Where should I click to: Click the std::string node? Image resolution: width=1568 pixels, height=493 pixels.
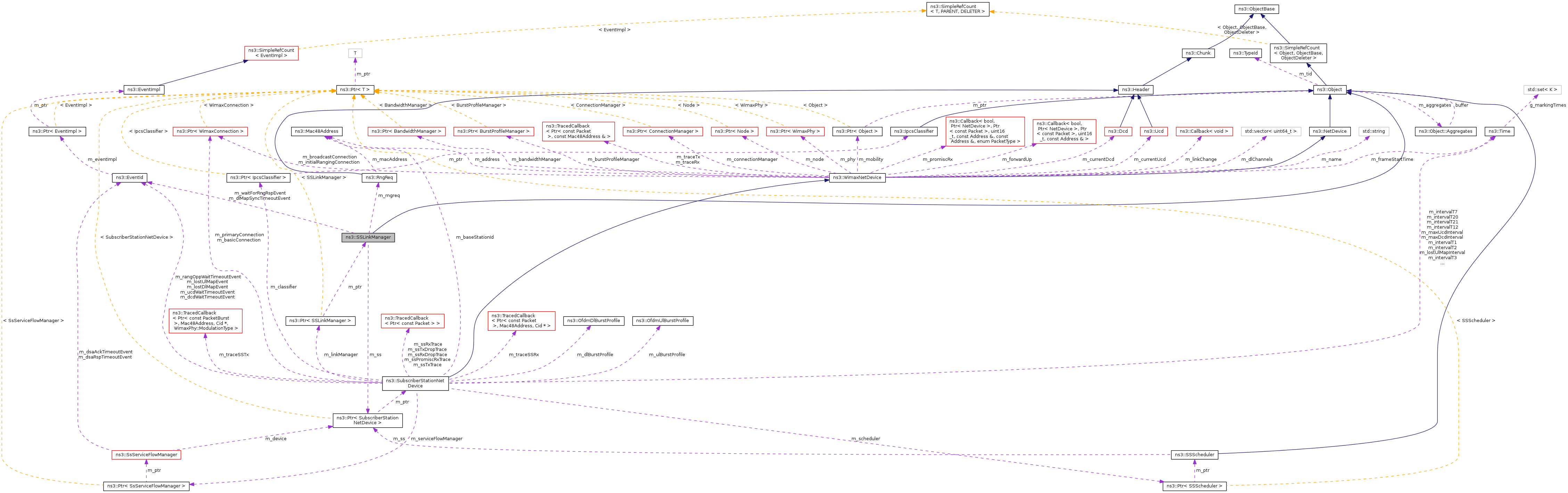click(1374, 131)
